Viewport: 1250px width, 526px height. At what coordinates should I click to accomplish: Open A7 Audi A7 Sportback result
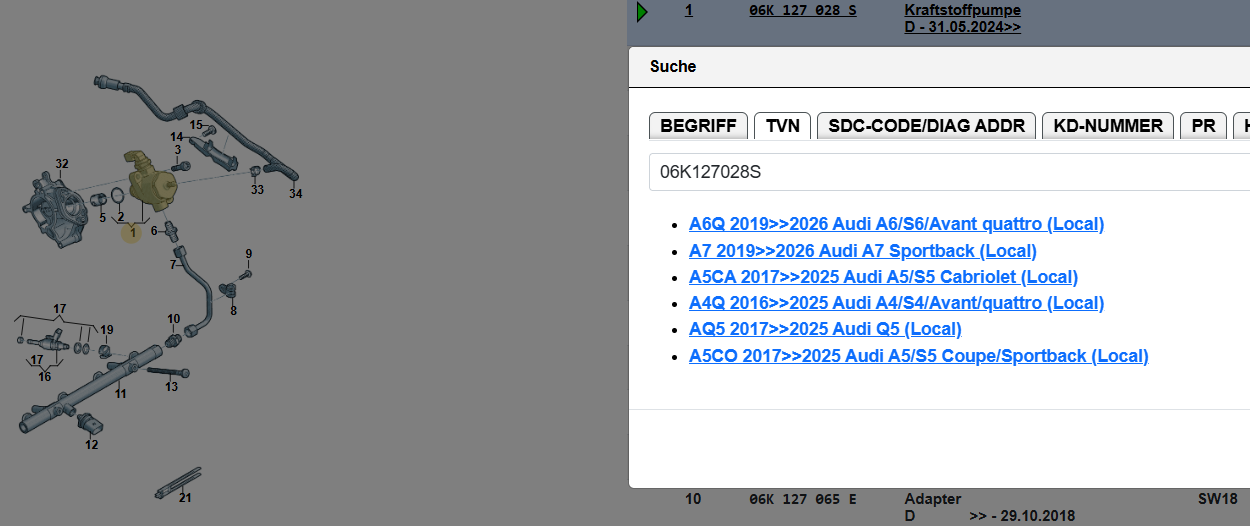pos(863,251)
